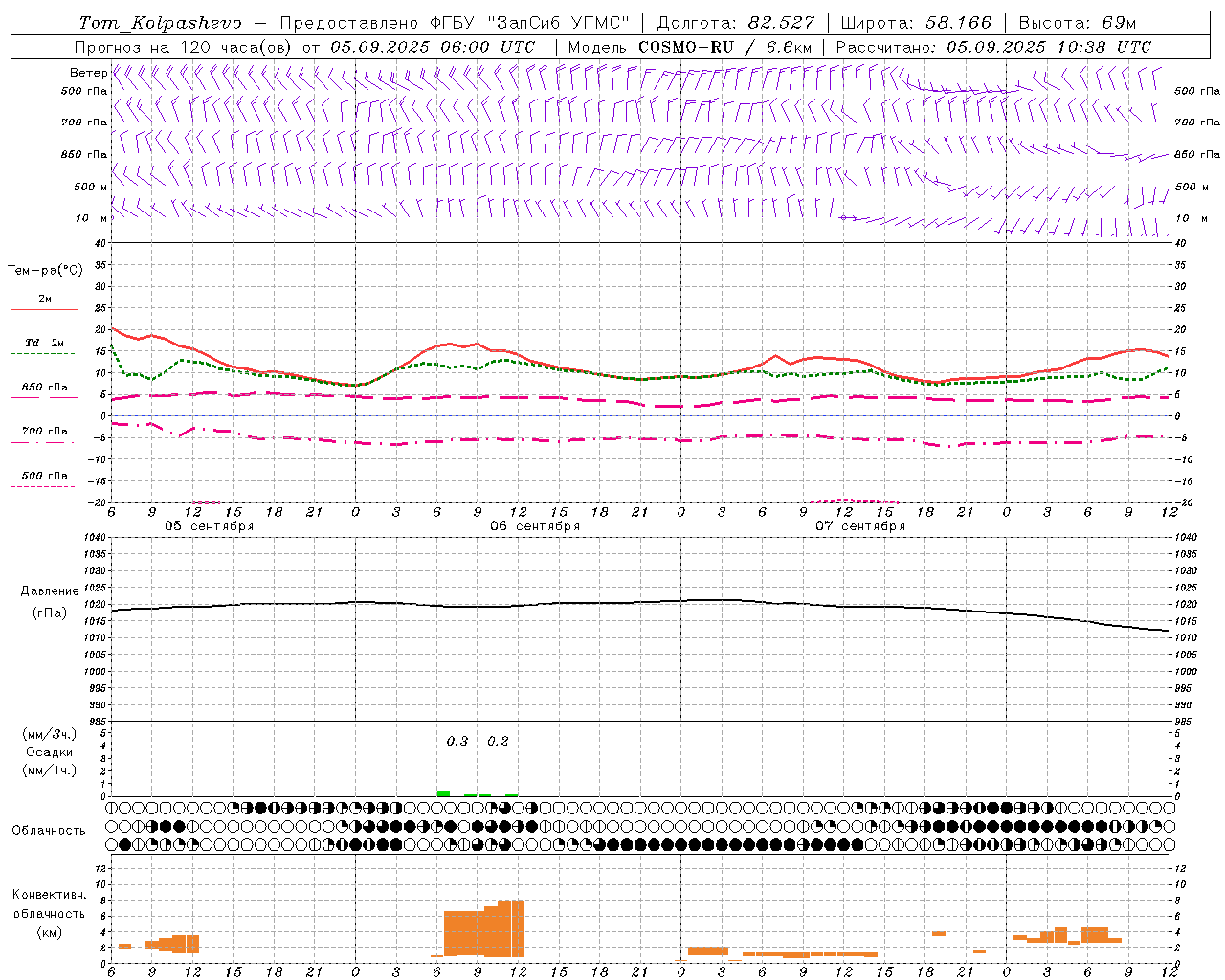Click the first green precipitation bar under 0.3
The height and width of the screenshot is (980, 1225).
pyautogui.click(x=443, y=793)
